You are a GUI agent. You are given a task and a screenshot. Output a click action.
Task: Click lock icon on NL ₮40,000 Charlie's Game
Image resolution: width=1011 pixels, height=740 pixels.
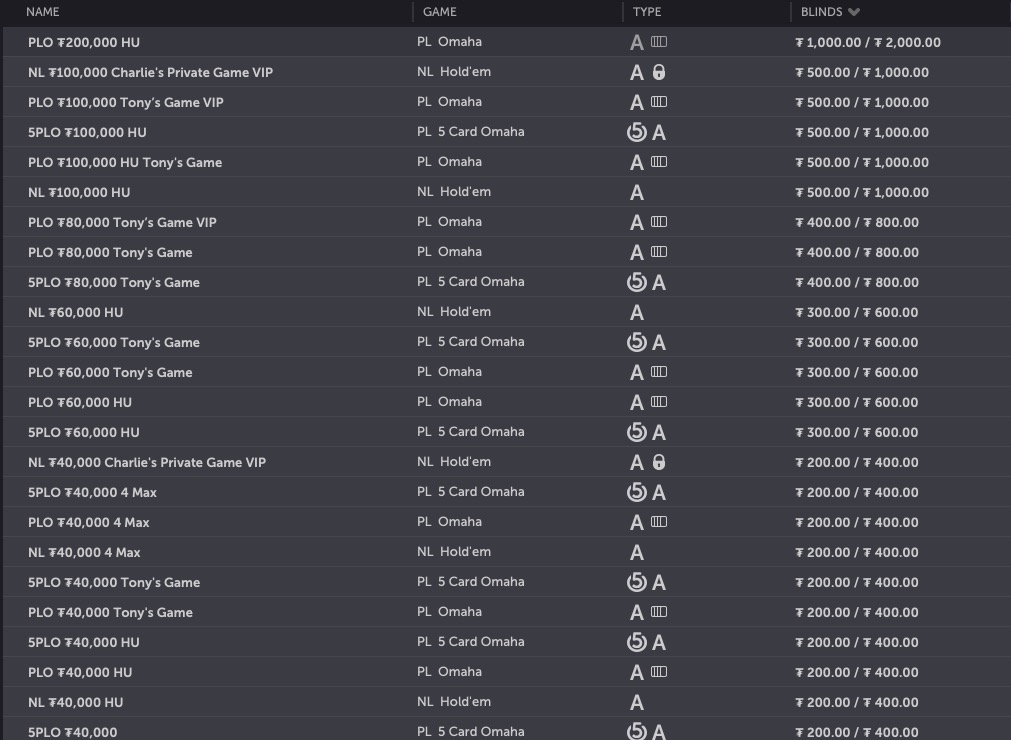pyautogui.click(x=659, y=462)
